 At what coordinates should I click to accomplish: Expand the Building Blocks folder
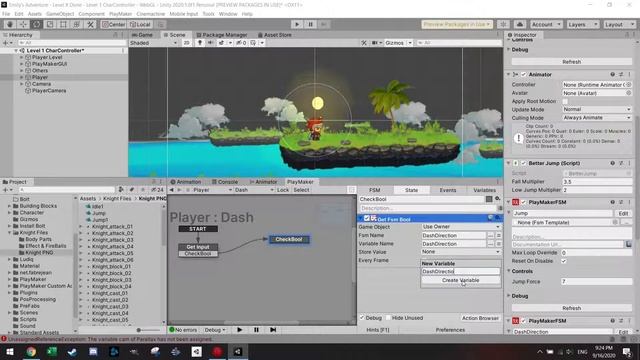click(9, 206)
